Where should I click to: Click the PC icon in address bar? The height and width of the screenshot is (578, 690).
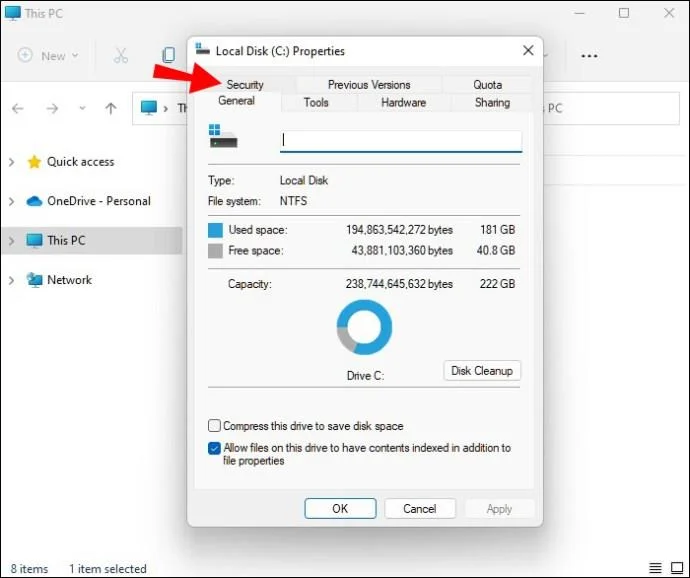pos(149,107)
